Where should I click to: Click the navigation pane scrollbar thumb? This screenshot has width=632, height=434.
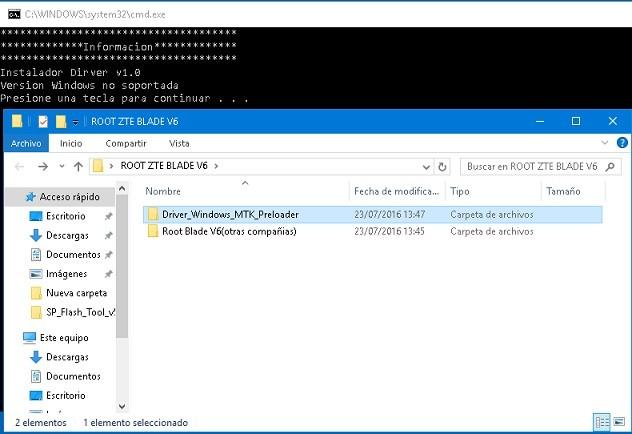pos(122,266)
